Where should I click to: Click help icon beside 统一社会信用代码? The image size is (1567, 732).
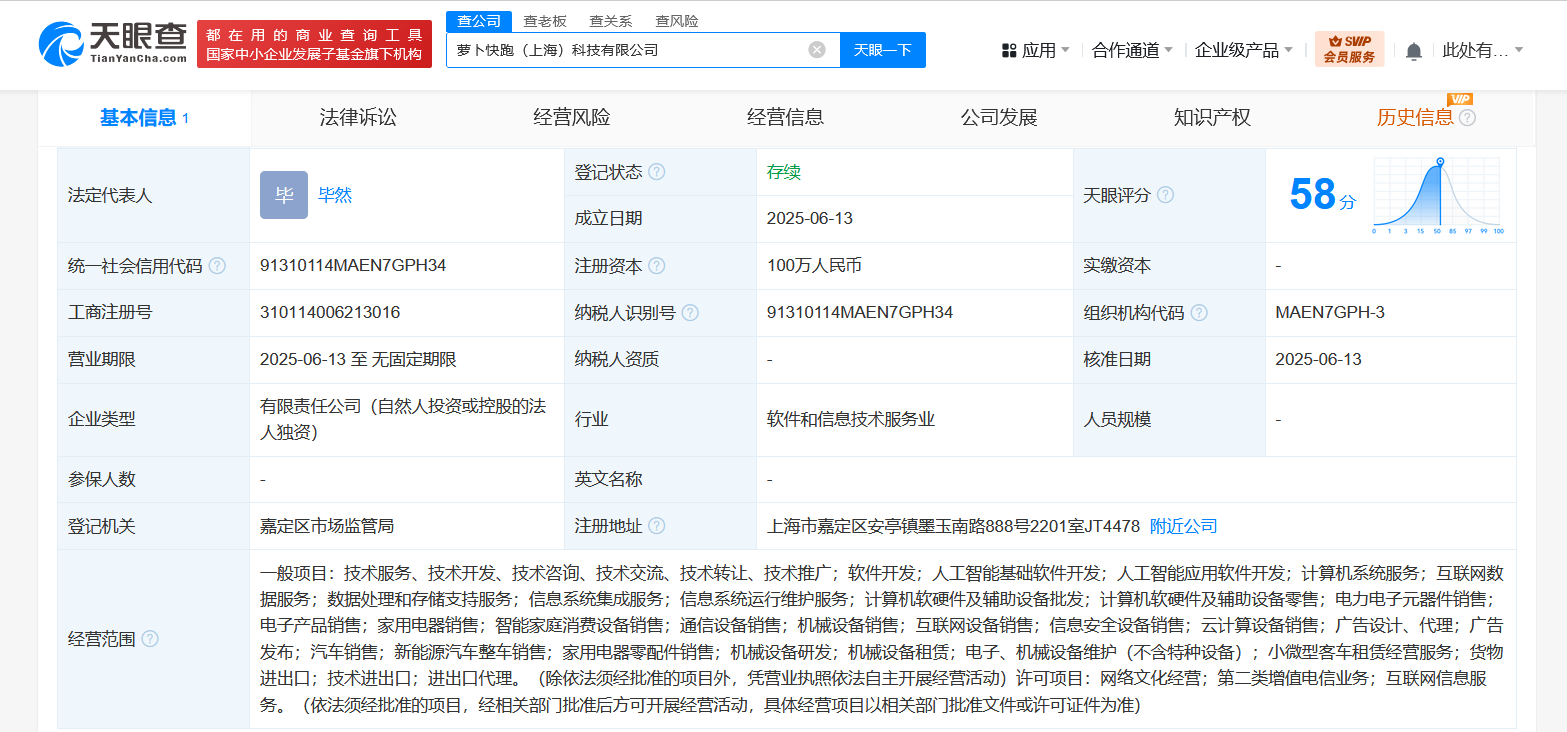217,266
